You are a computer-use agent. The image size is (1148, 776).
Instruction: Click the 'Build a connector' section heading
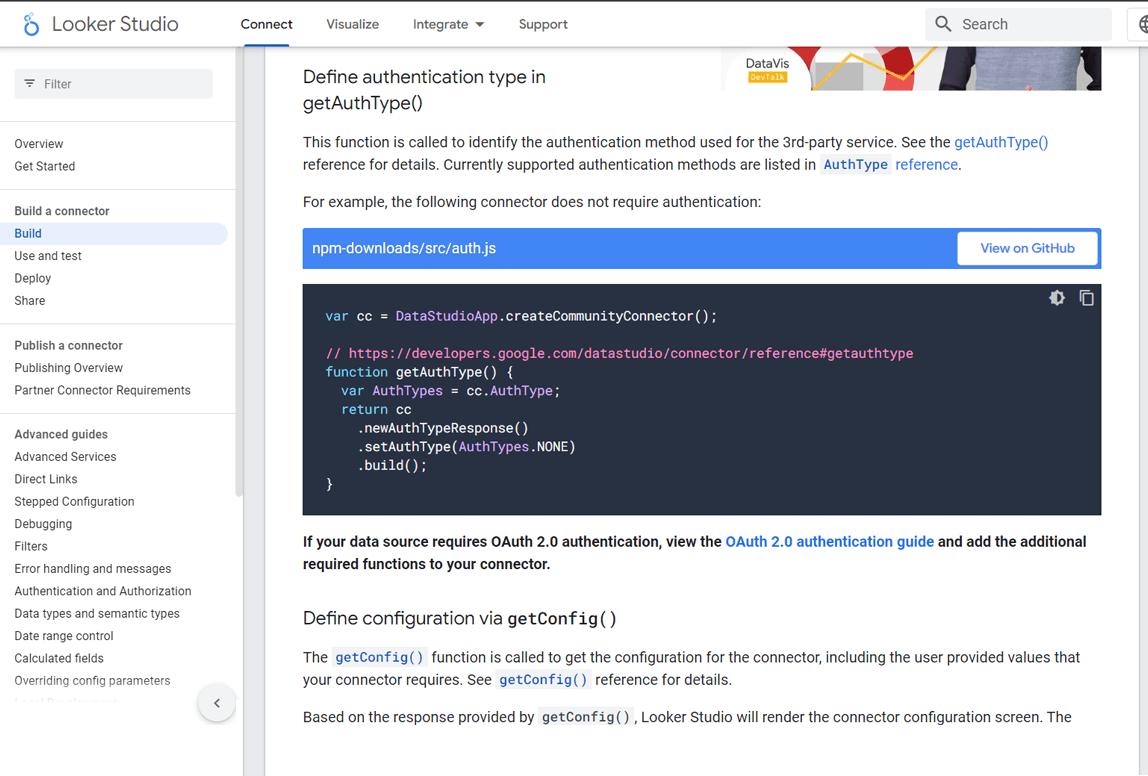[x=62, y=211]
